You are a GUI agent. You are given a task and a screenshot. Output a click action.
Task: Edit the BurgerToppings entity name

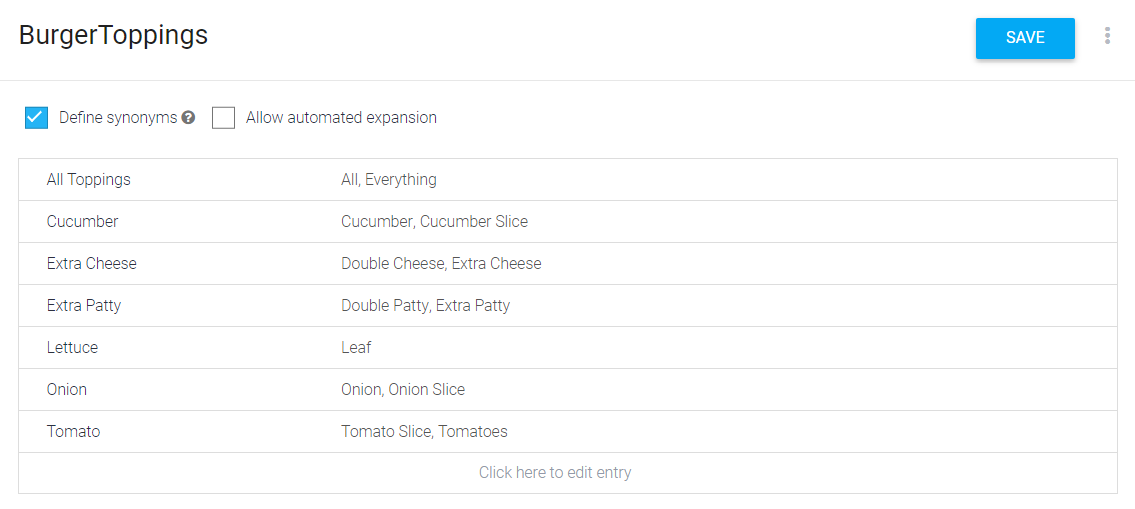coord(114,35)
